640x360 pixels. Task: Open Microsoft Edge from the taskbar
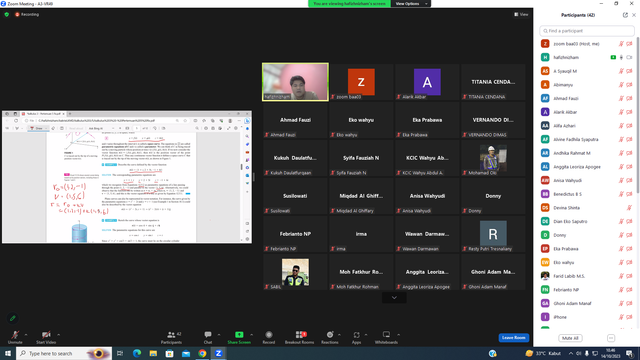[x=137, y=353]
